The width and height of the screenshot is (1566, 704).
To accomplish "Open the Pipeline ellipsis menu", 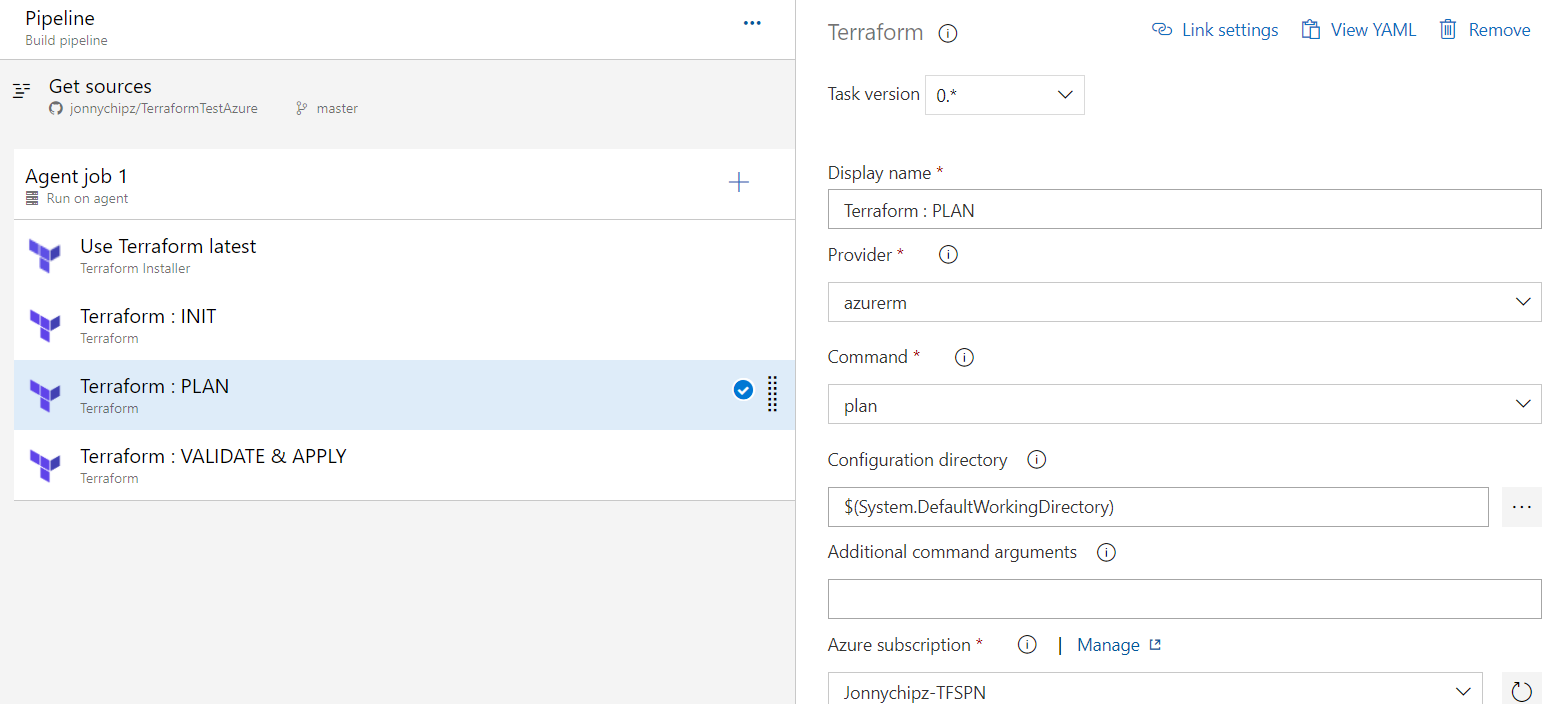I will pyautogui.click(x=752, y=23).
